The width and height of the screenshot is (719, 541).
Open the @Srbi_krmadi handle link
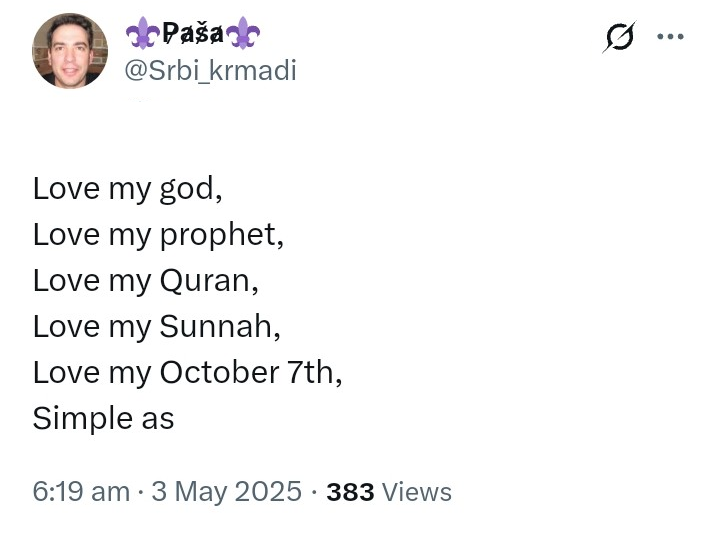pos(210,71)
